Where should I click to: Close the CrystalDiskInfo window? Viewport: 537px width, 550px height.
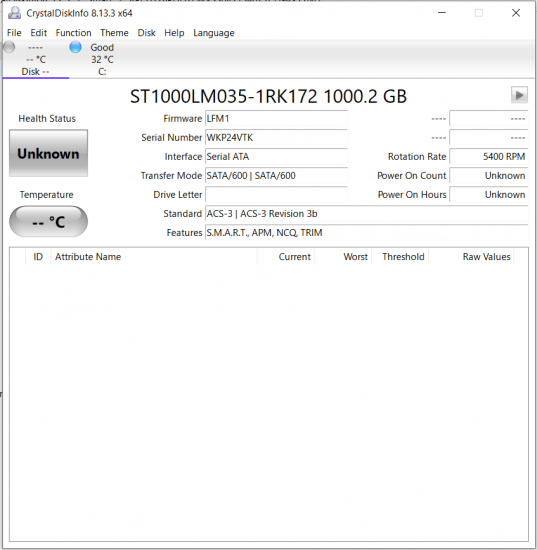[x=516, y=13]
